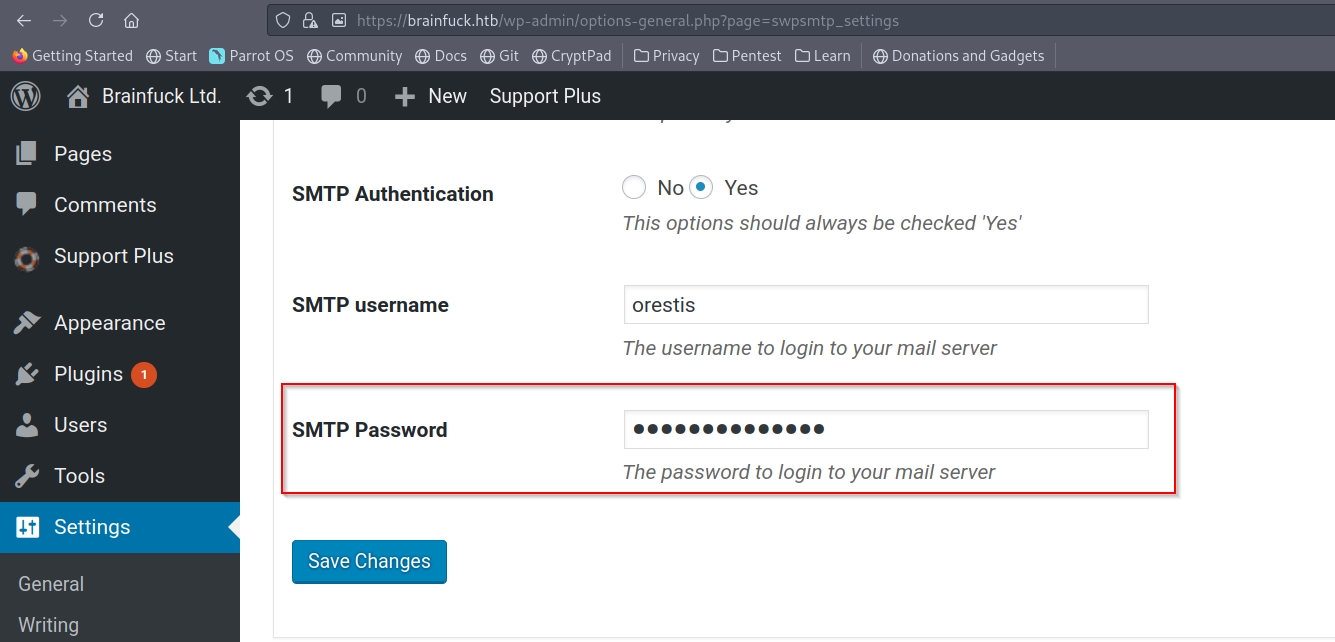Open the Appearance menu in sidebar

click(109, 323)
